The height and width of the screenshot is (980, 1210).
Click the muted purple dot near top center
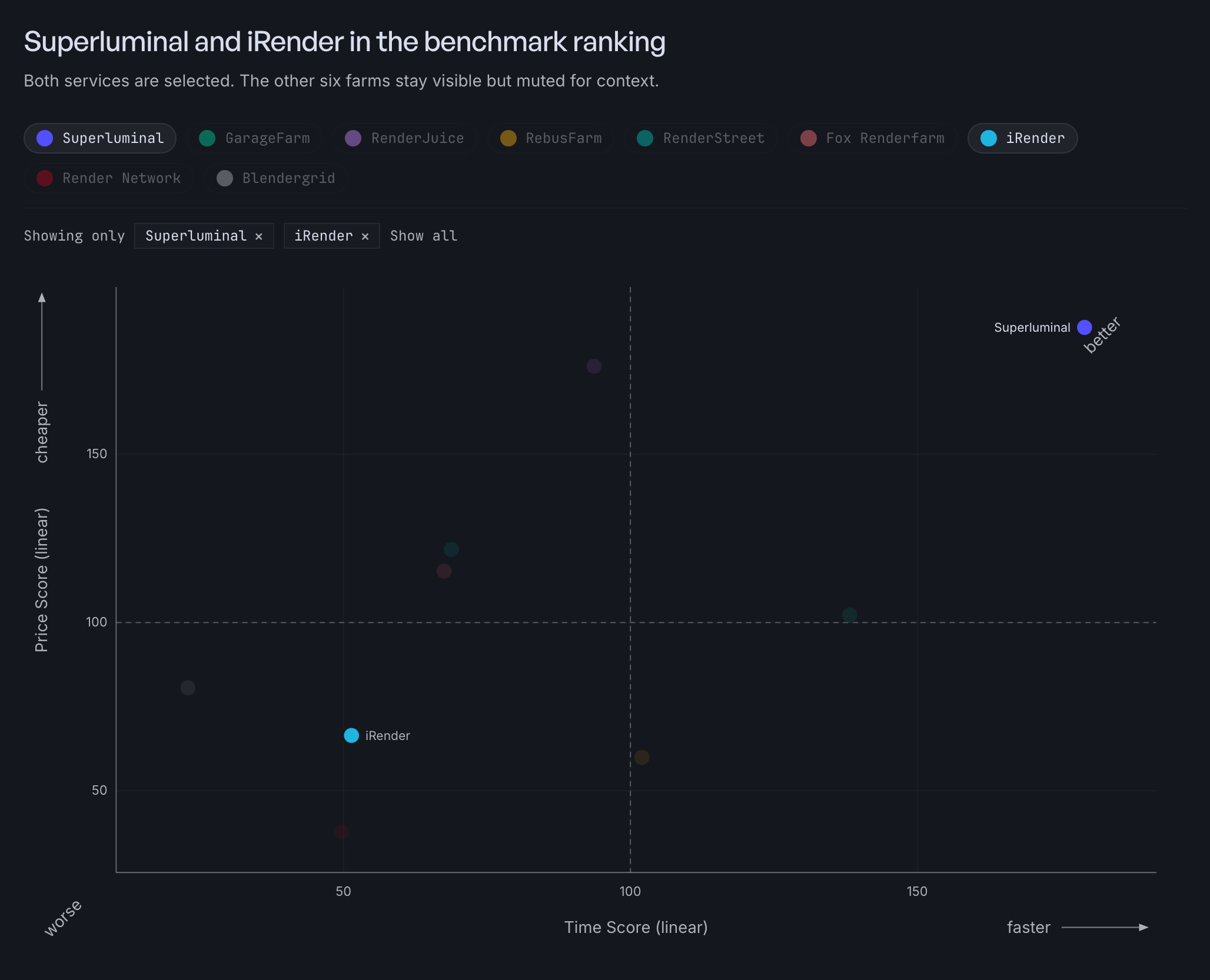click(x=594, y=366)
